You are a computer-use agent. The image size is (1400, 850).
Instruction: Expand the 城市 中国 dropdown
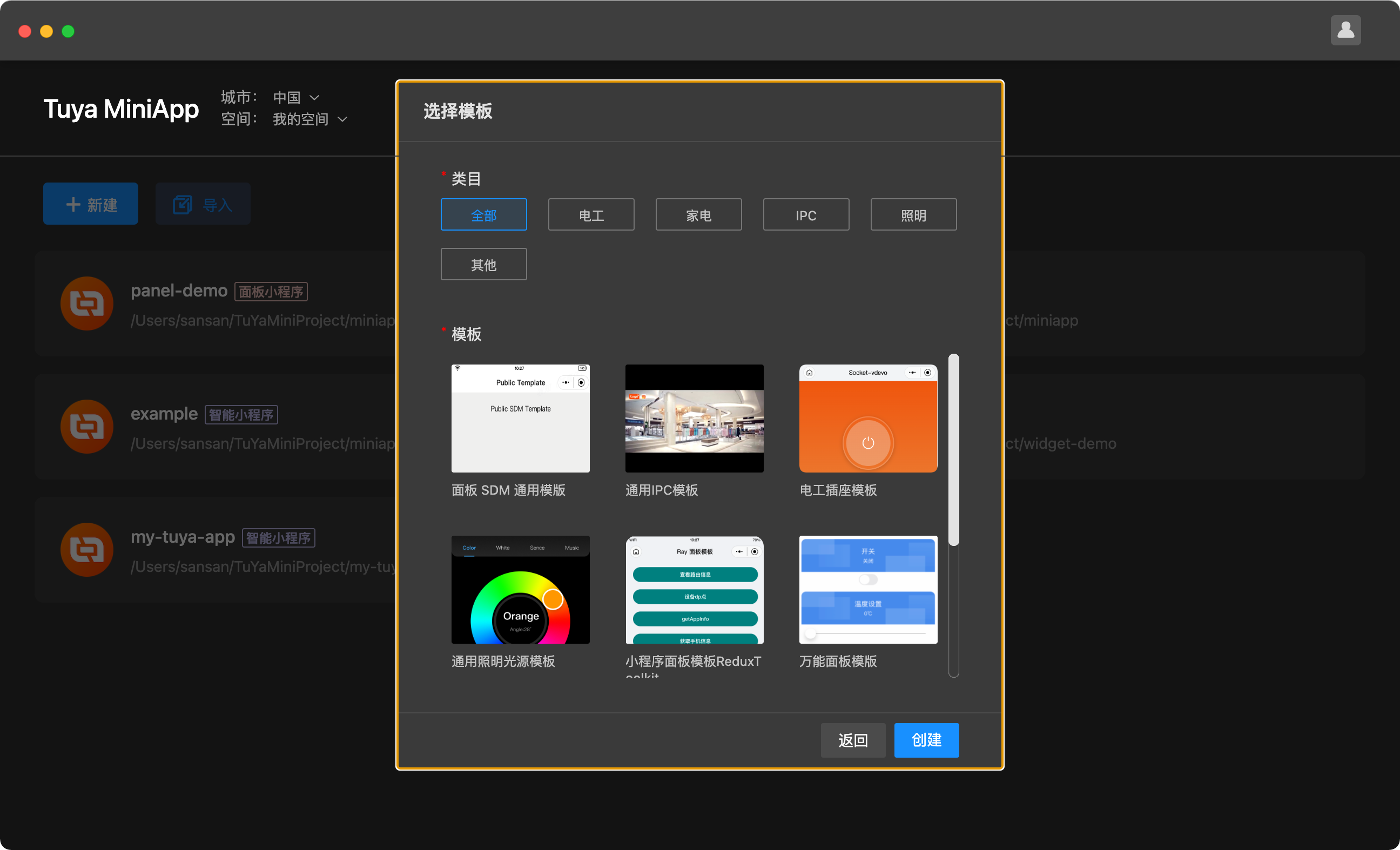(x=296, y=97)
